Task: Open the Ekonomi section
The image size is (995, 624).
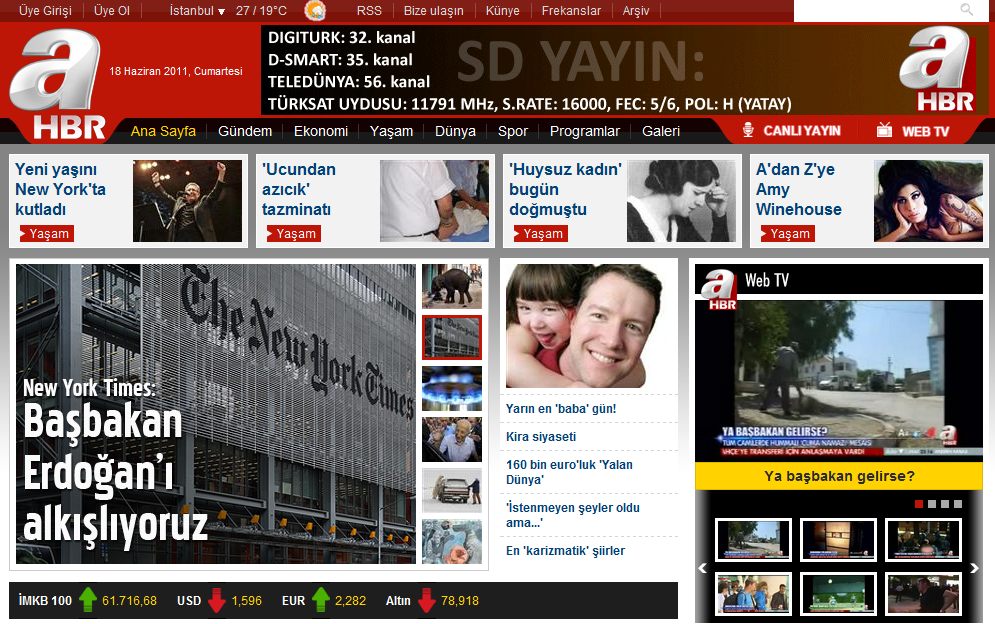Action: coord(320,131)
